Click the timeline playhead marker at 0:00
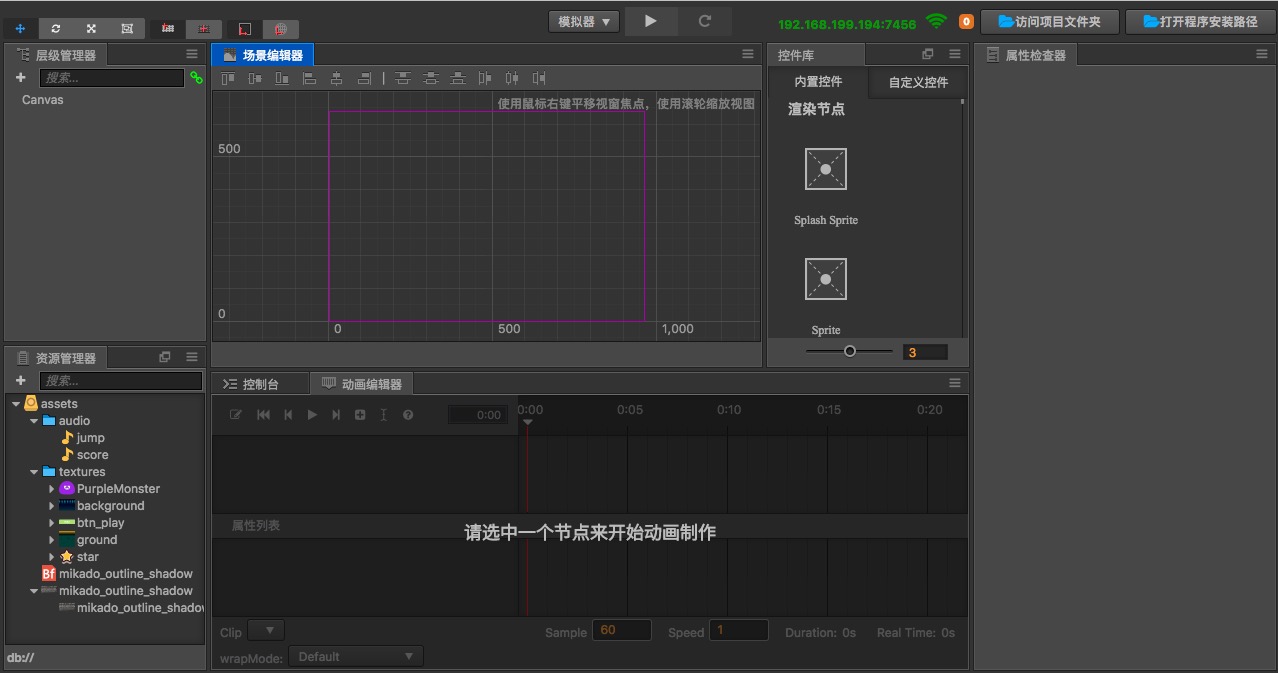This screenshot has width=1278, height=673. (528, 422)
